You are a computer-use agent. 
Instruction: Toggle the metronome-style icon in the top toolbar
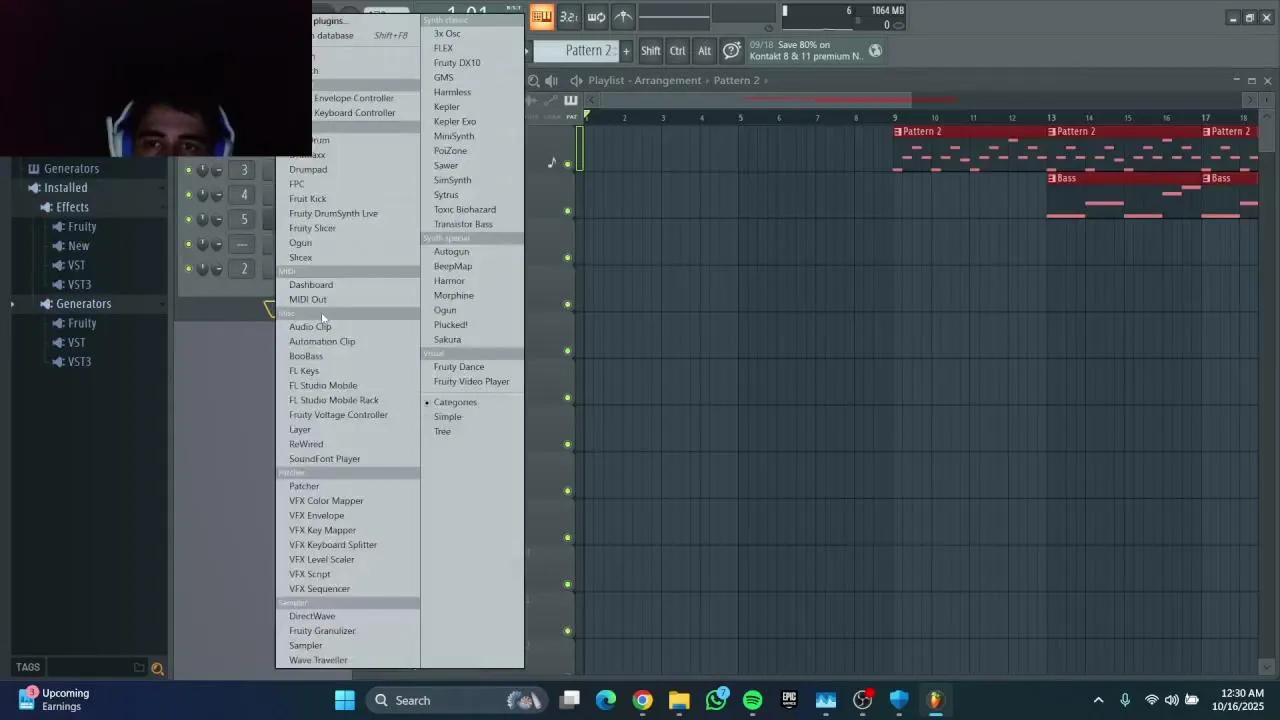click(x=623, y=16)
